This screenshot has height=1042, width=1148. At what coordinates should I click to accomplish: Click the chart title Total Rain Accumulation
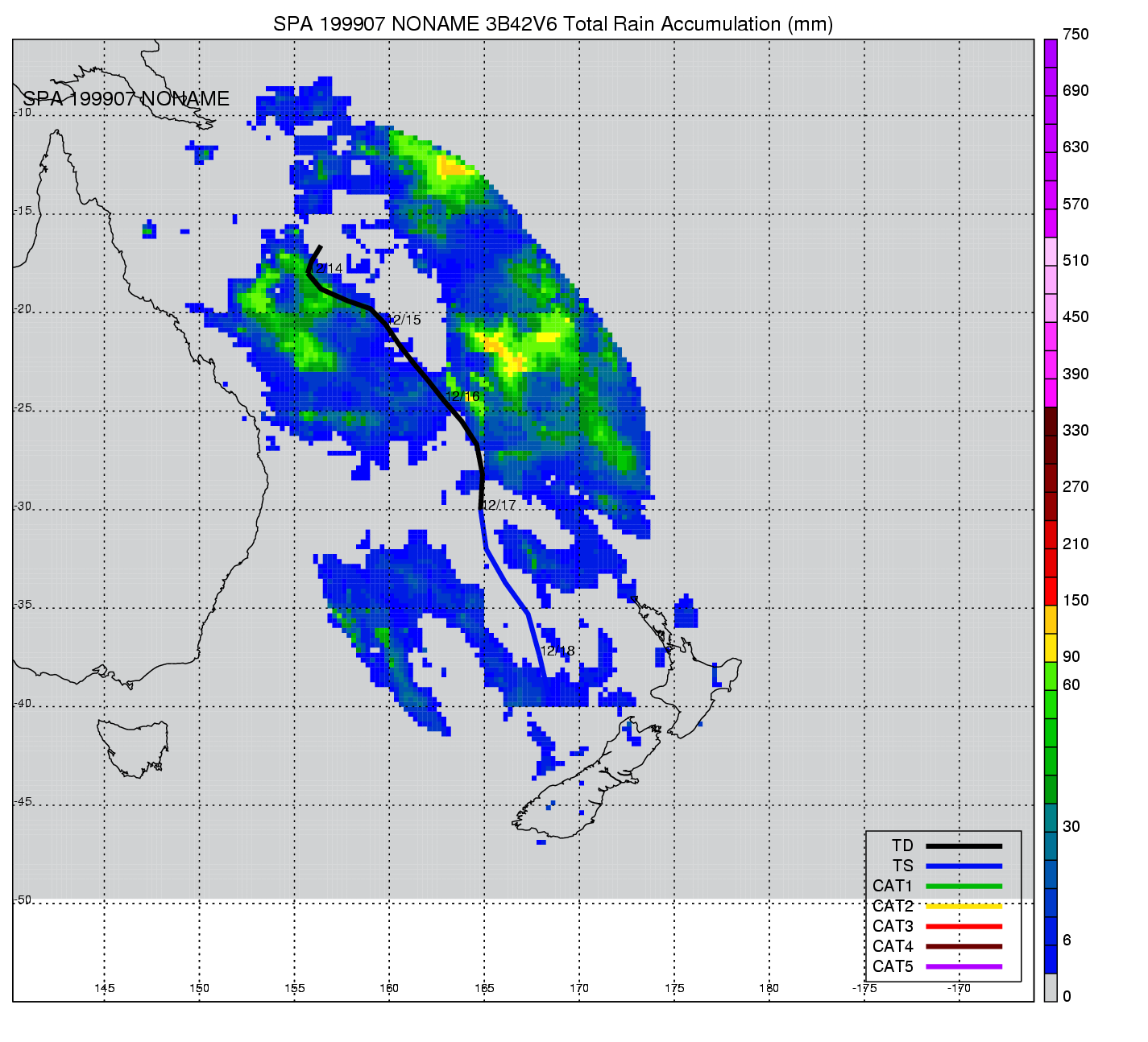(x=553, y=24)
